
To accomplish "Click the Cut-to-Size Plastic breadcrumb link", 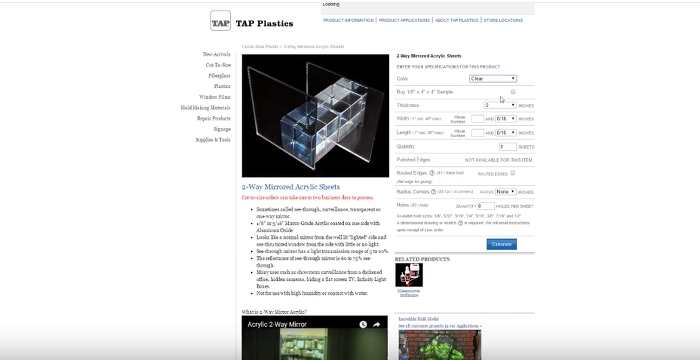I will click(260, 46).
